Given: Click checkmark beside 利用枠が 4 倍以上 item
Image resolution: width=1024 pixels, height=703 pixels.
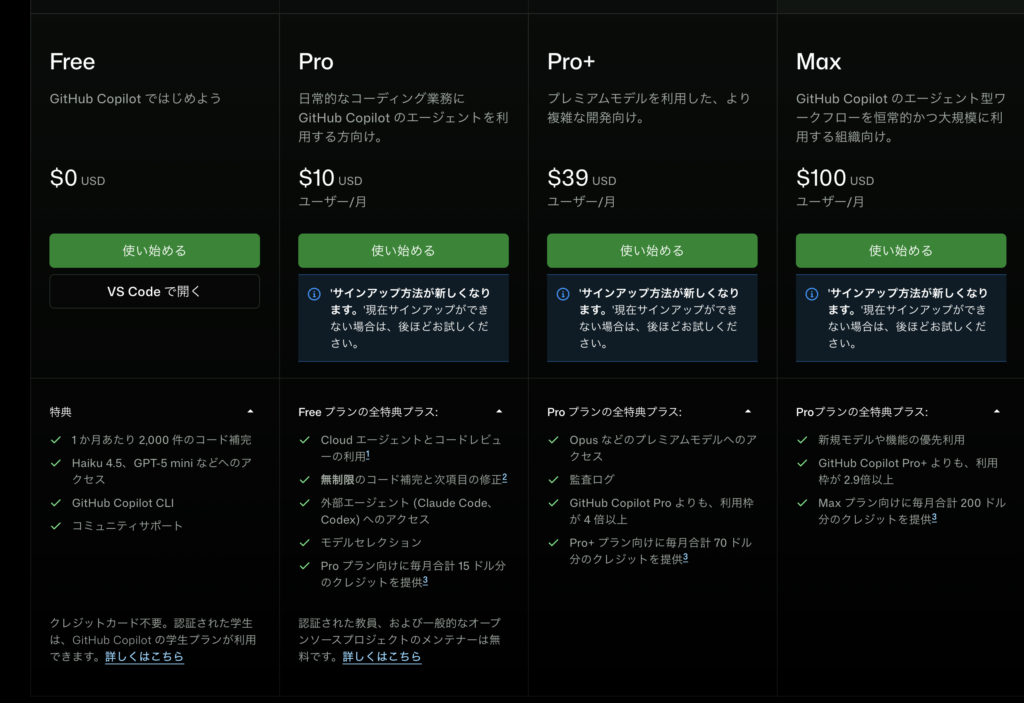Looking at the screenshot, I should pyautogui.click(x=554, y=503).
